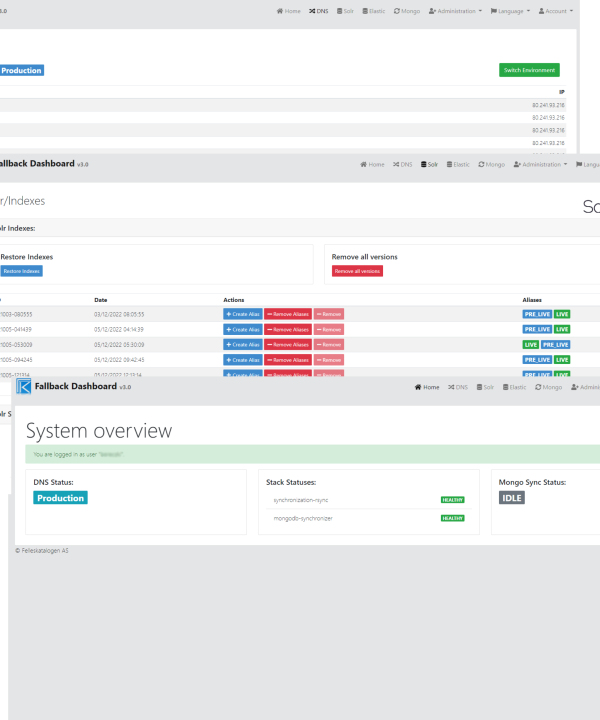Remove Aliases for index dated 03/12/2022 08:05:55

click(288, 314)
